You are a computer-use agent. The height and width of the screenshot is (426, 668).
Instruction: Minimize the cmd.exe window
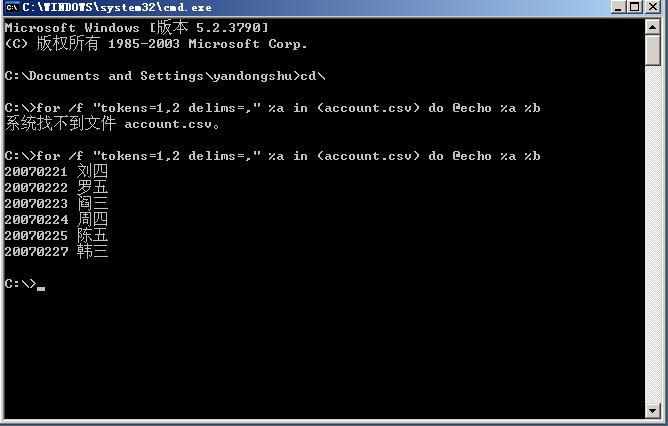(618, 8)
